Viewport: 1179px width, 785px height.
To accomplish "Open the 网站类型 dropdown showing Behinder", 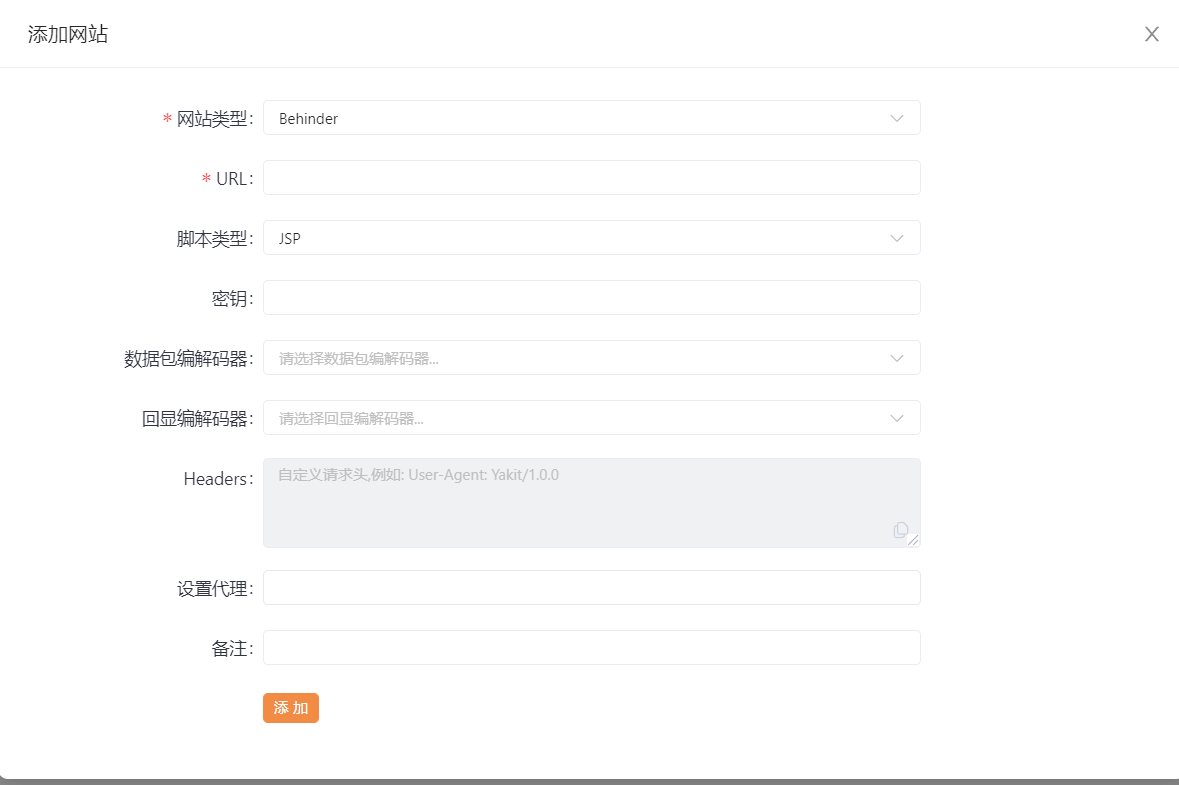I will pyautogui.click(x=590, y=117).
